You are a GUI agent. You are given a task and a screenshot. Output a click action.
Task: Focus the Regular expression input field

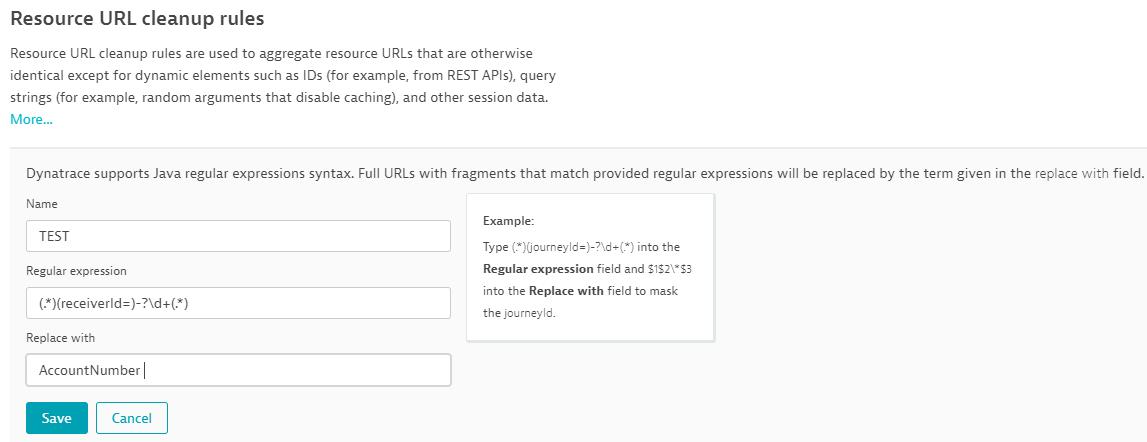coord(238,303)
